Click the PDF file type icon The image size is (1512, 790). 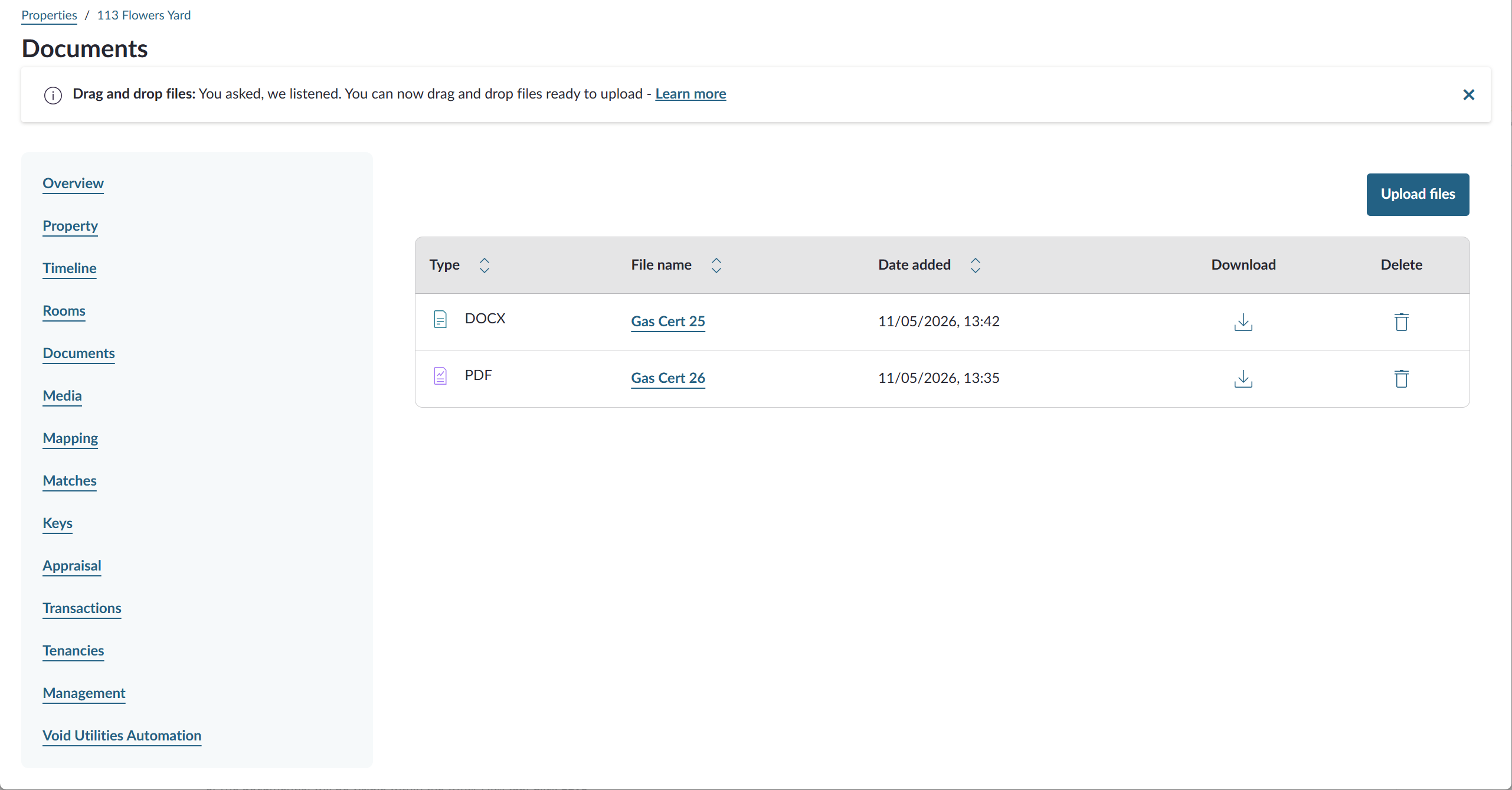coord(440,376)
